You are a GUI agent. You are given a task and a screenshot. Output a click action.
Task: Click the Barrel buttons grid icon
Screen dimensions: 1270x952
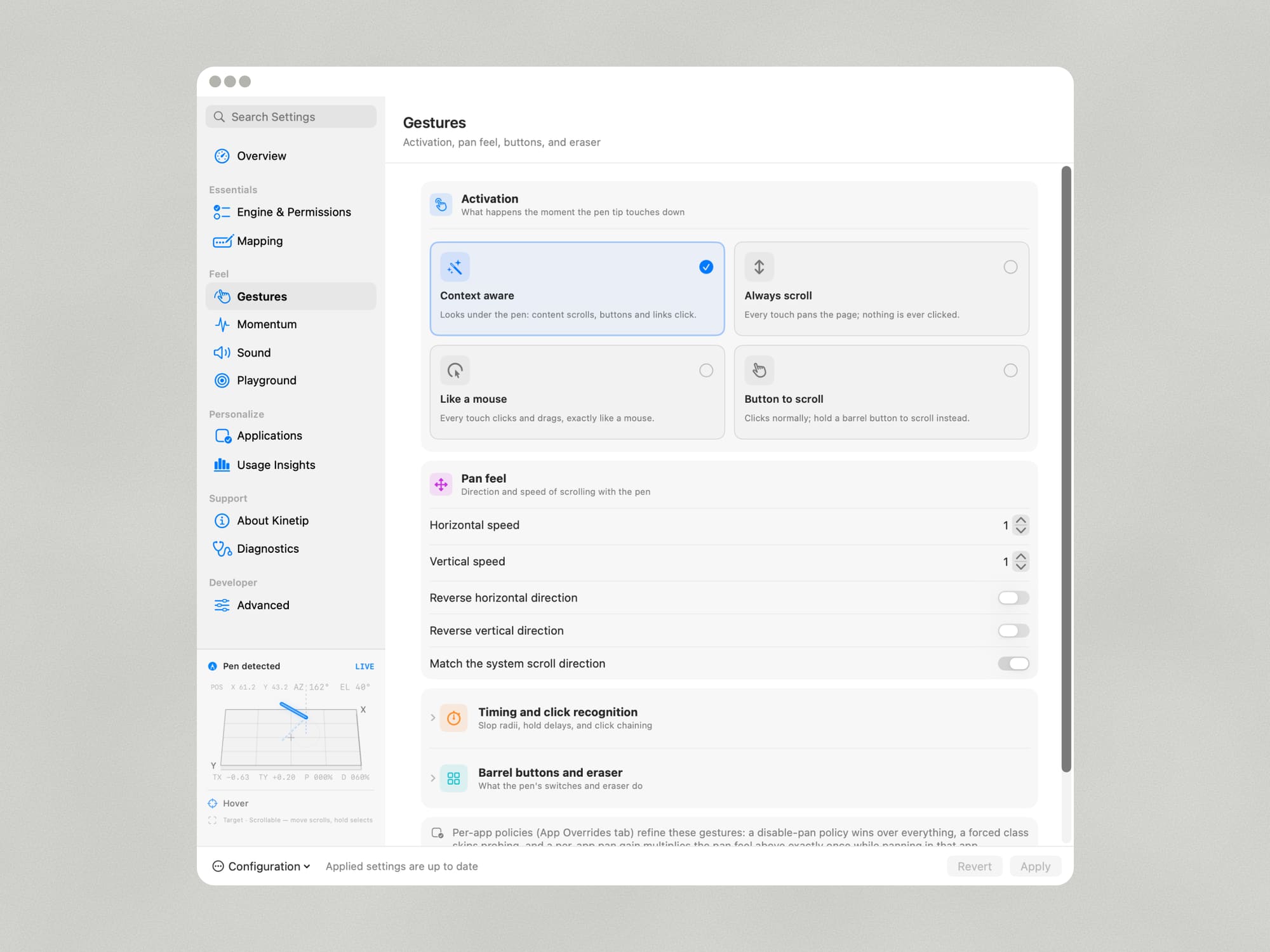pos(453,779)
